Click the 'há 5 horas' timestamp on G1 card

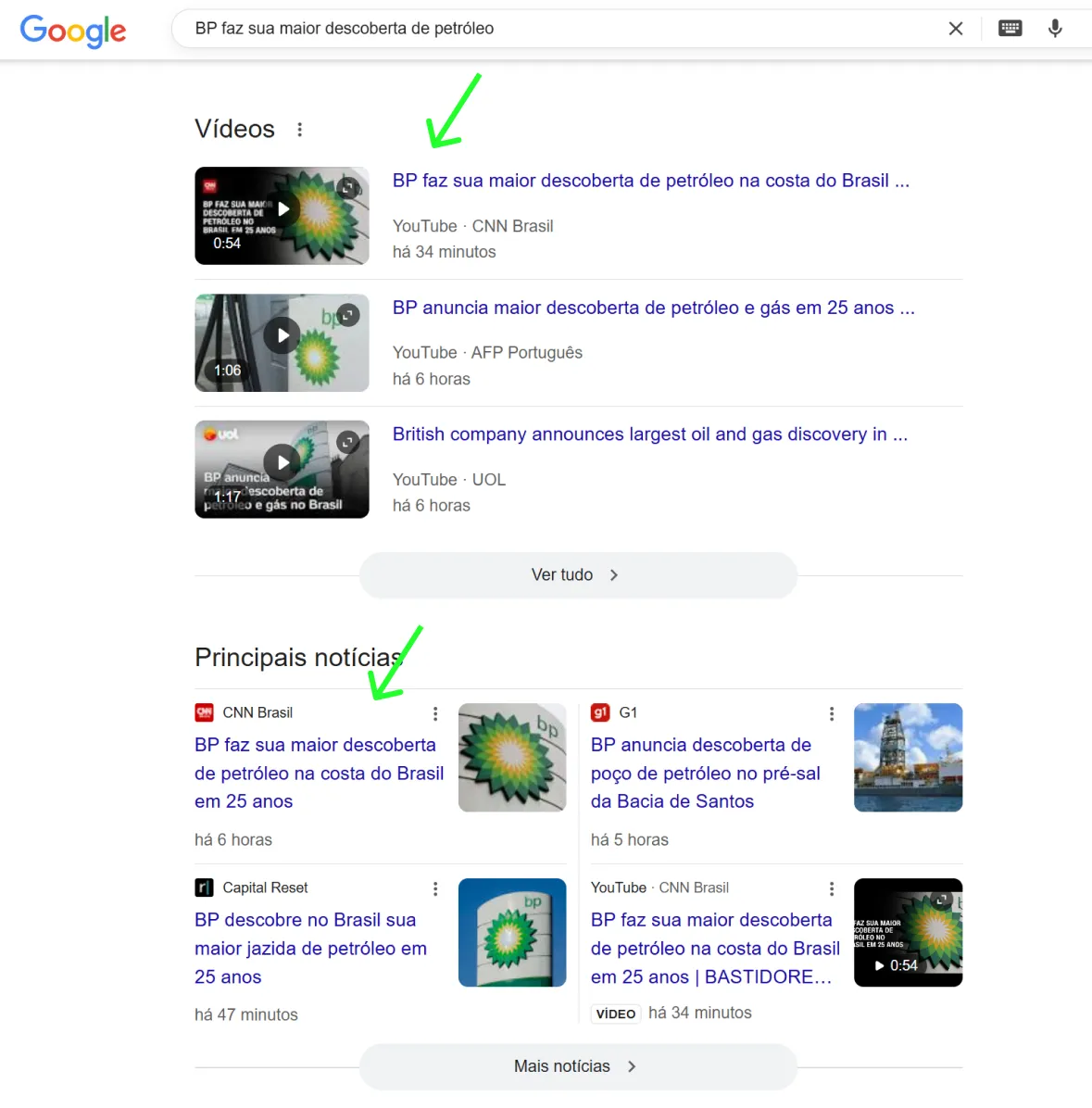[629, 839]
